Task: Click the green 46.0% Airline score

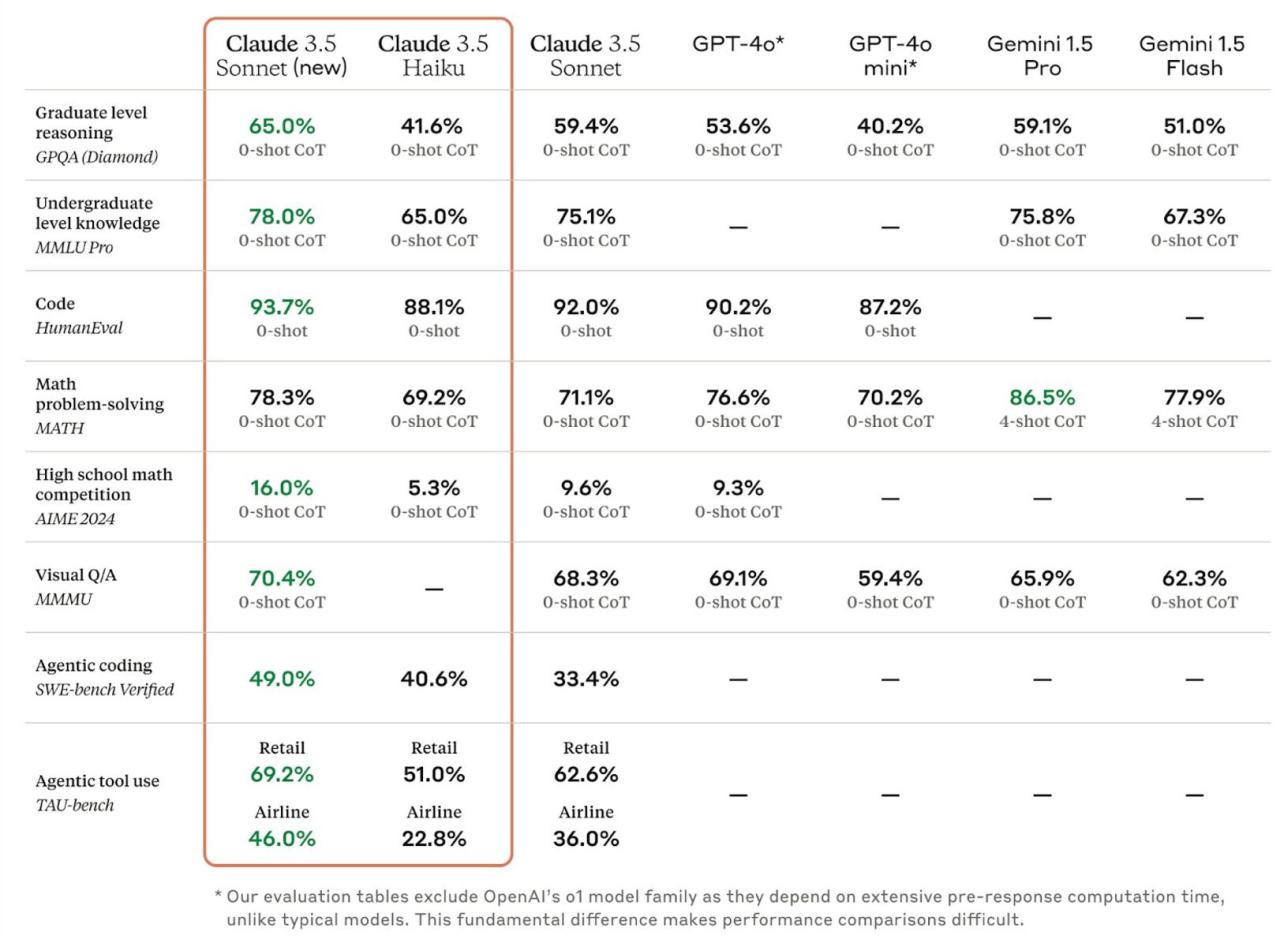Action: coord(281,839)
